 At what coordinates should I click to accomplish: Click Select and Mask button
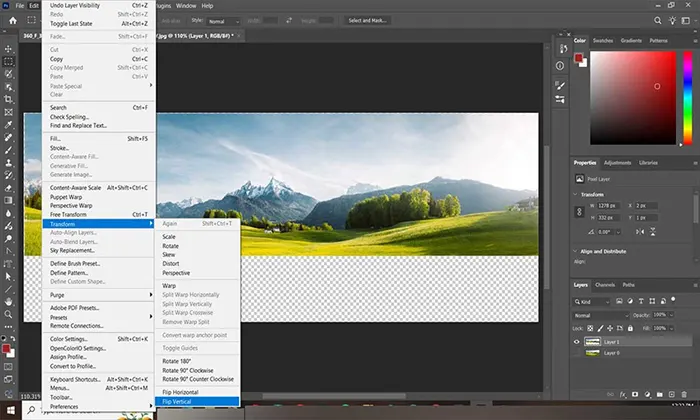click(x=367, y=21)
